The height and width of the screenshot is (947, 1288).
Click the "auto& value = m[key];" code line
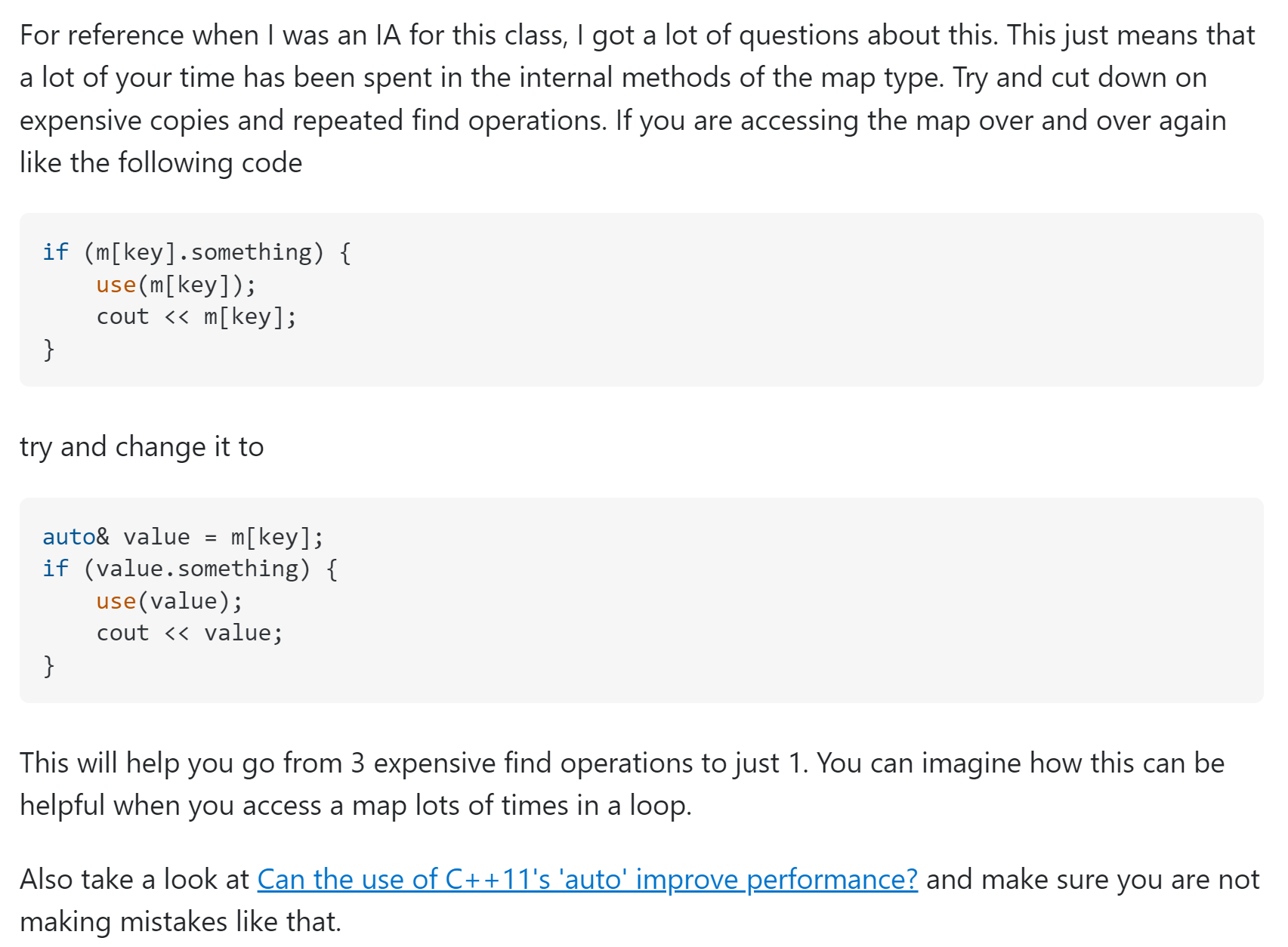tap(183, 537)
